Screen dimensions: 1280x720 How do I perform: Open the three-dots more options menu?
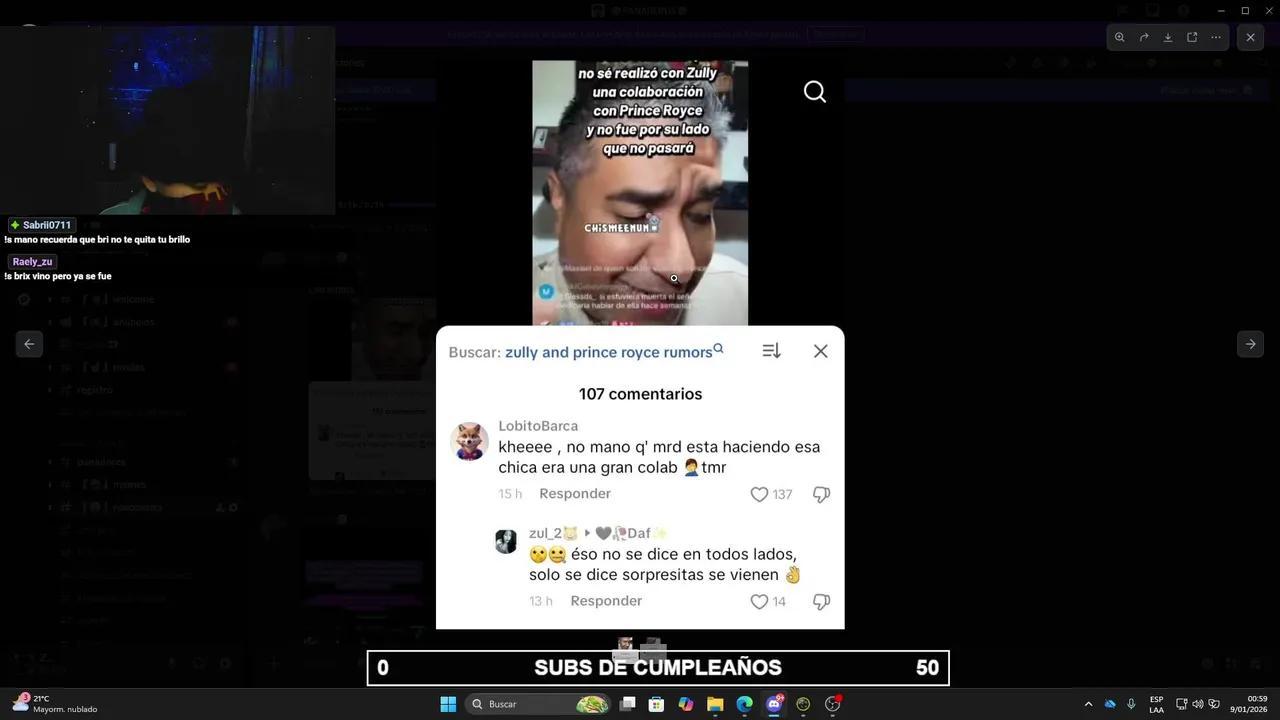1216,37
